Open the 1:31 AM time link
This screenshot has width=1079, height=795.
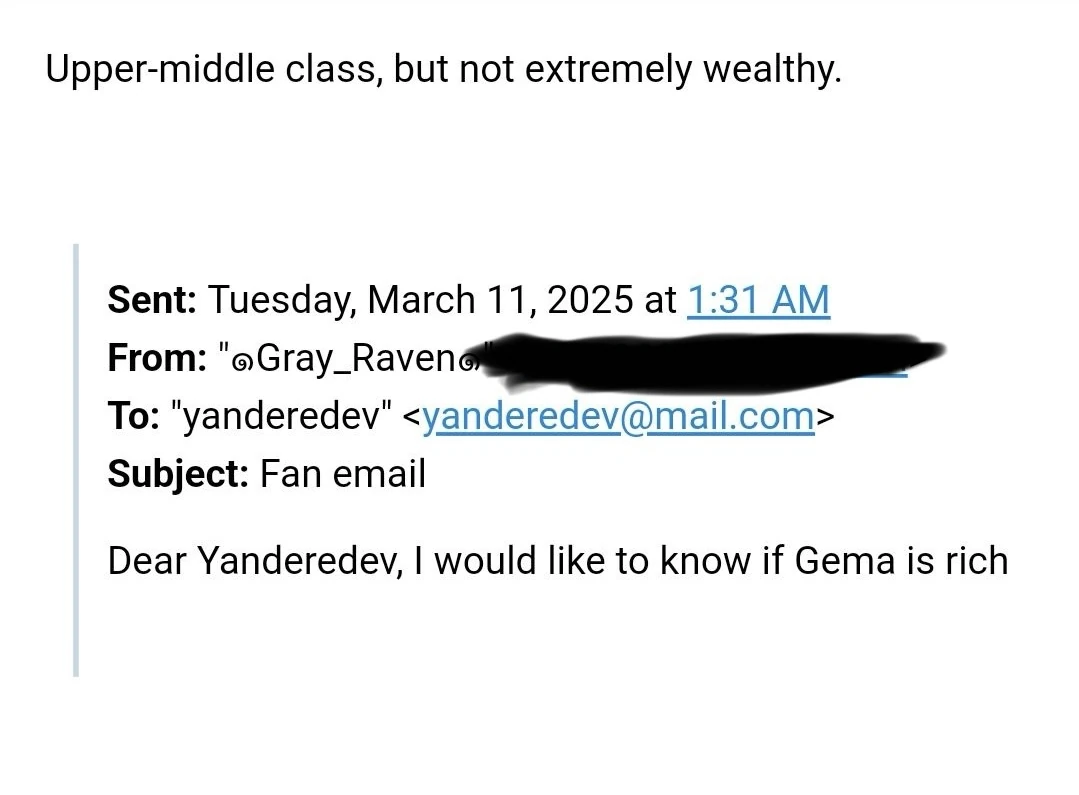pyautogui.click(x=758, y=299)
